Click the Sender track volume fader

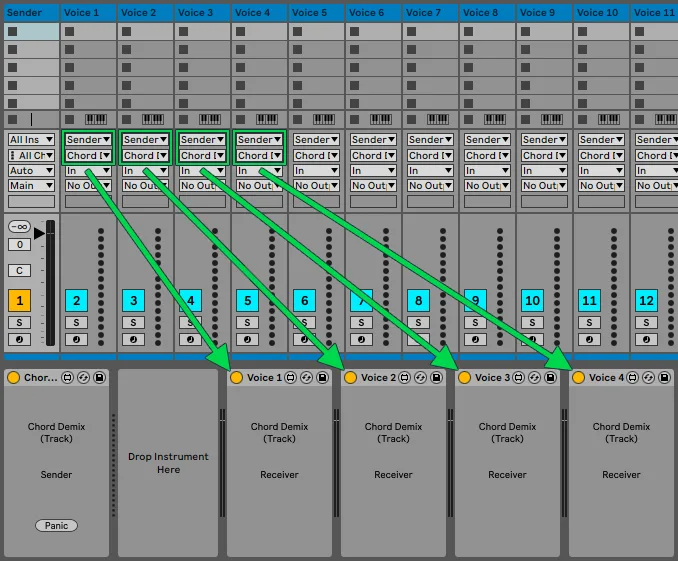click(50, 283)
